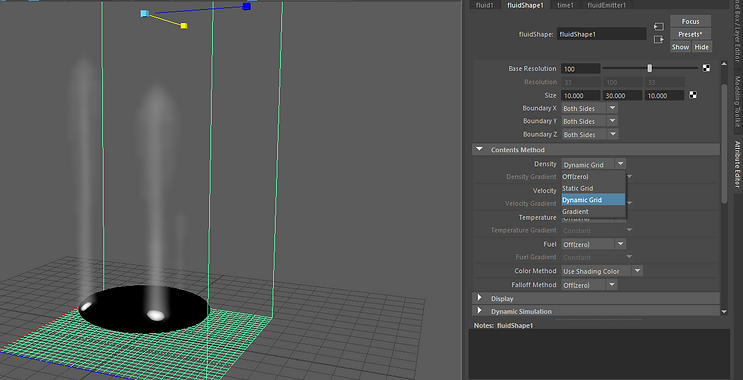Click the Attribute Editor scroll down arrow
The image size is (743, 380).
tap(724, 311)
